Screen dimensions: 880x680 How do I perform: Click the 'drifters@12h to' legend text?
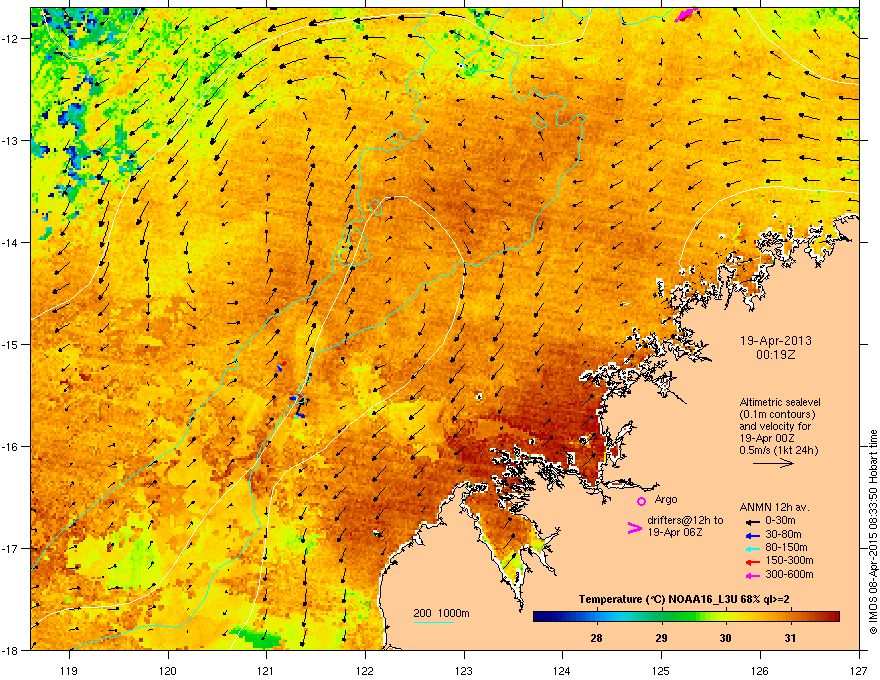pyautogui.click(x=685, y=520)
